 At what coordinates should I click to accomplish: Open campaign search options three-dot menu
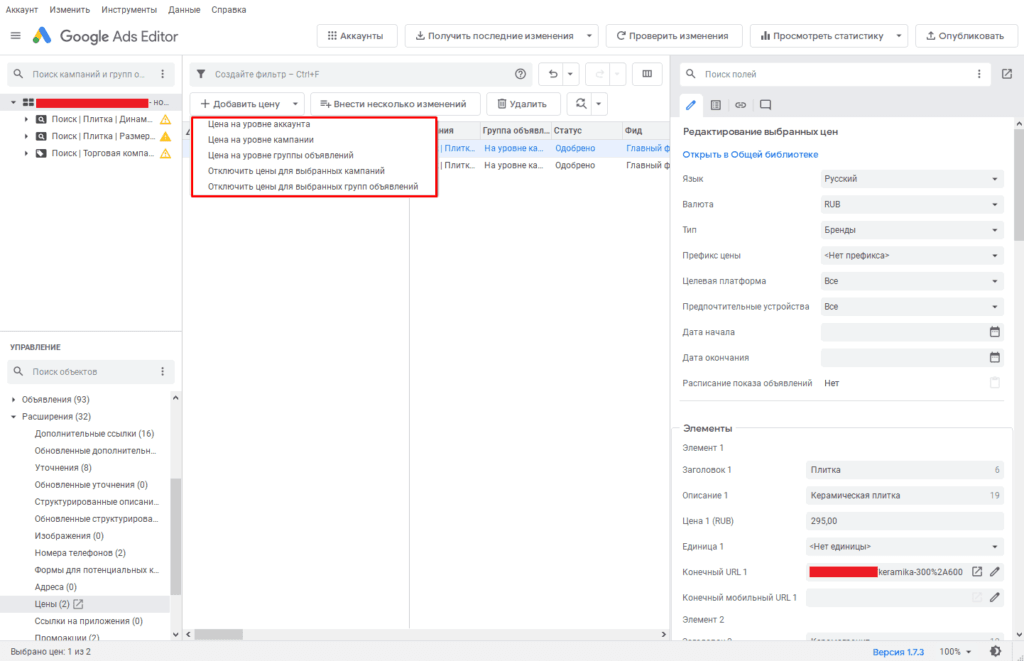click(163, 74)
